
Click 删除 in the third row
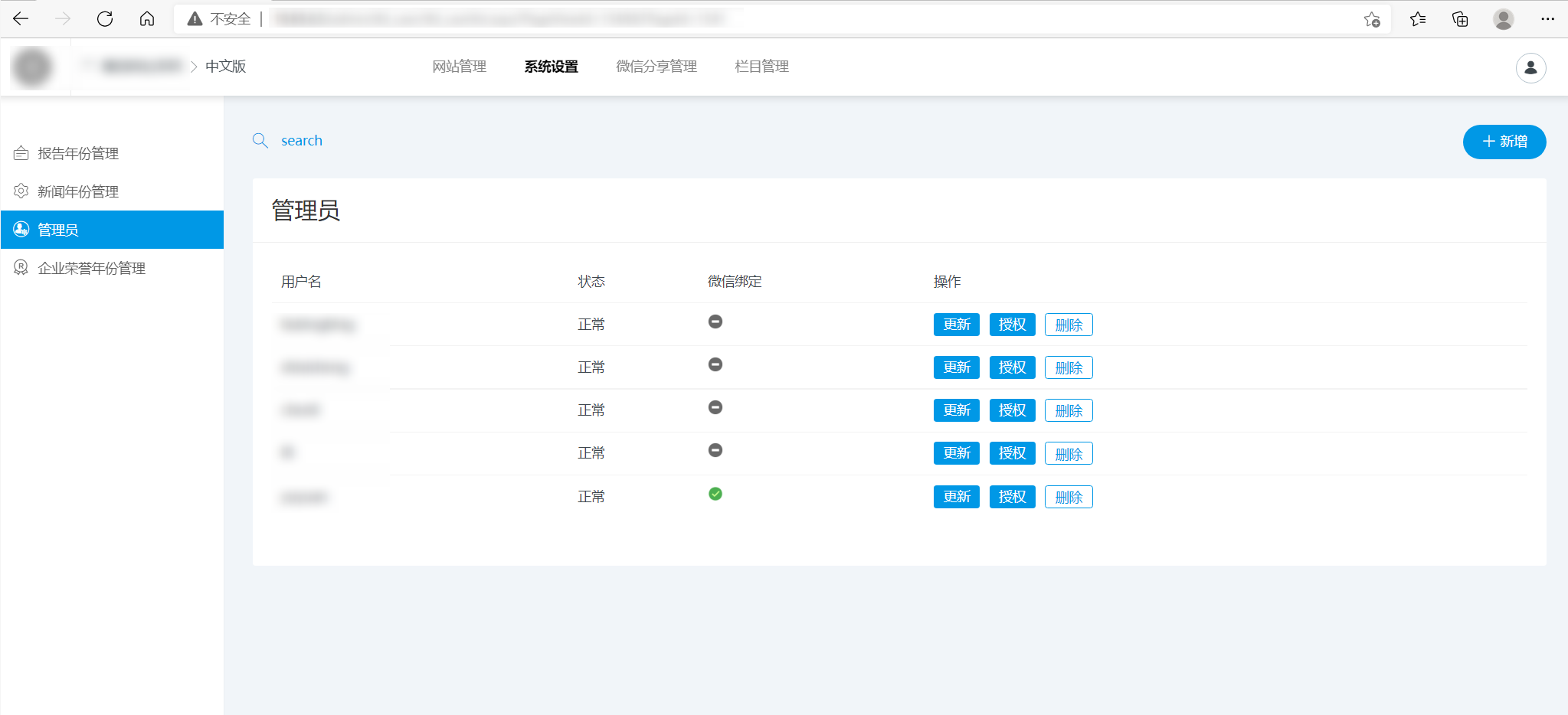pyautogui.click(x=1069, y=410)
